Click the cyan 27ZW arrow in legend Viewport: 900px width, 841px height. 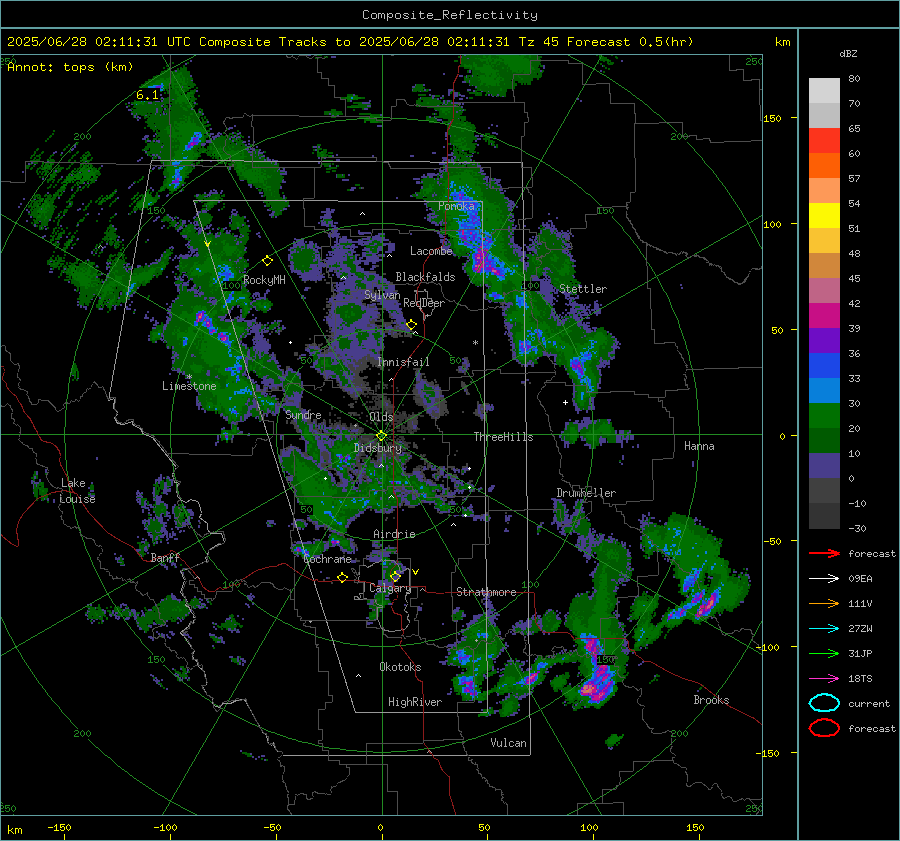click(x=824, y=629)
